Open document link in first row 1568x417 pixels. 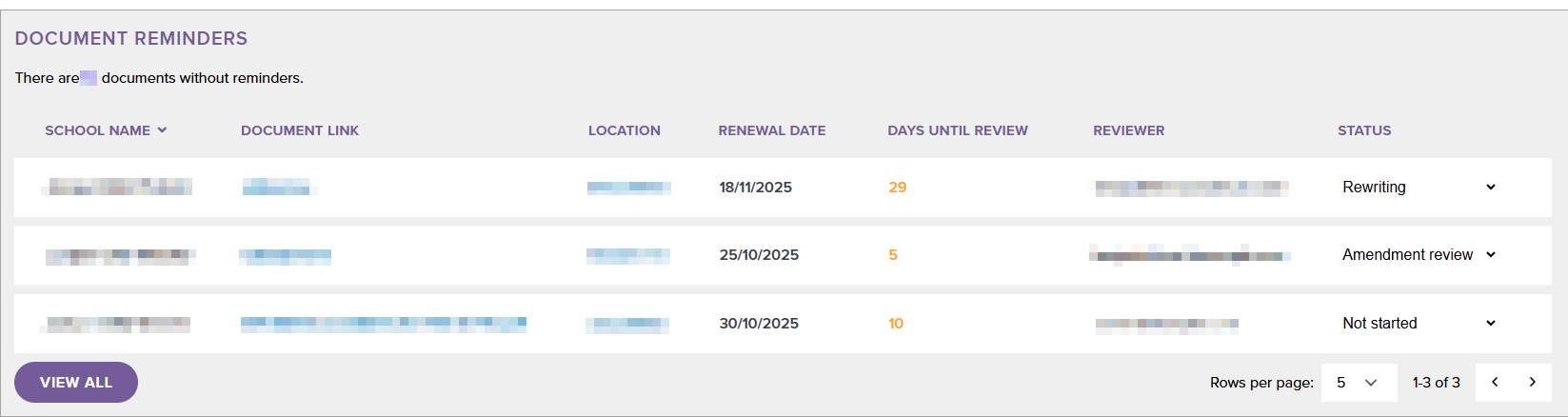point(276,188)
